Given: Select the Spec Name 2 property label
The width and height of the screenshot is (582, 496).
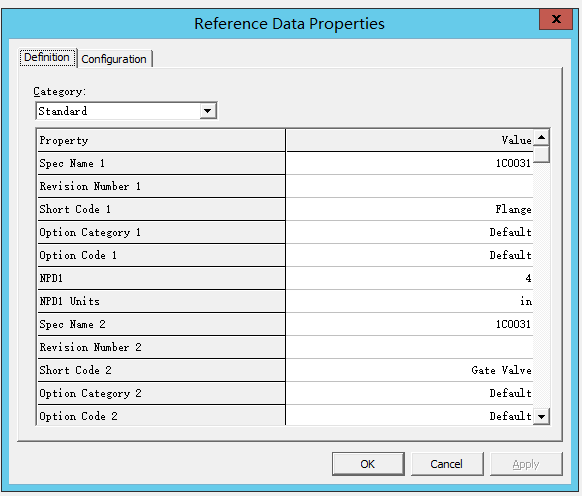Looking at the screenshot, I should point(161,324).
